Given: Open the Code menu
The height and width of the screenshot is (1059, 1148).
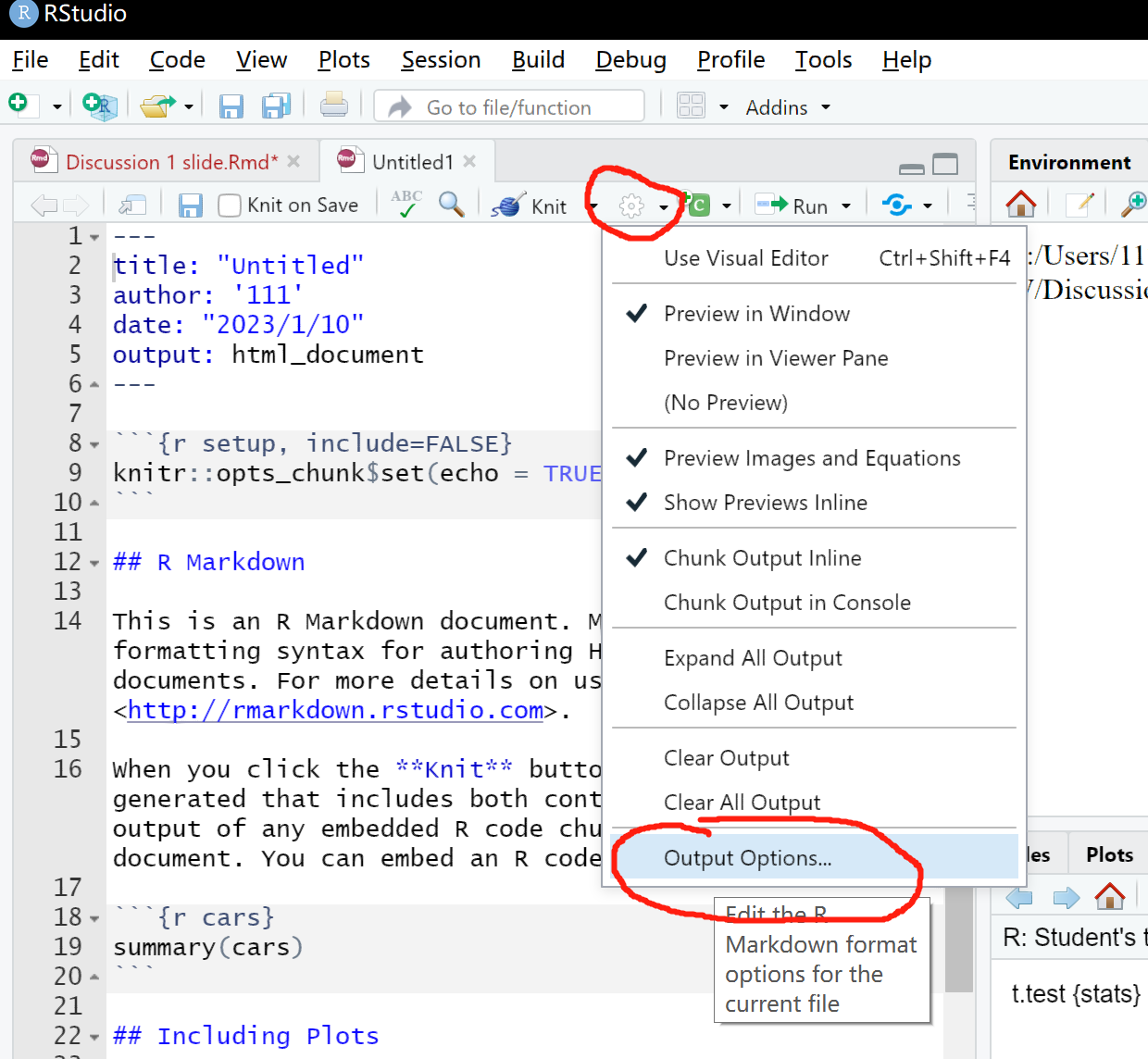Looking at the screenshot, I should click(x=178, y=60).
